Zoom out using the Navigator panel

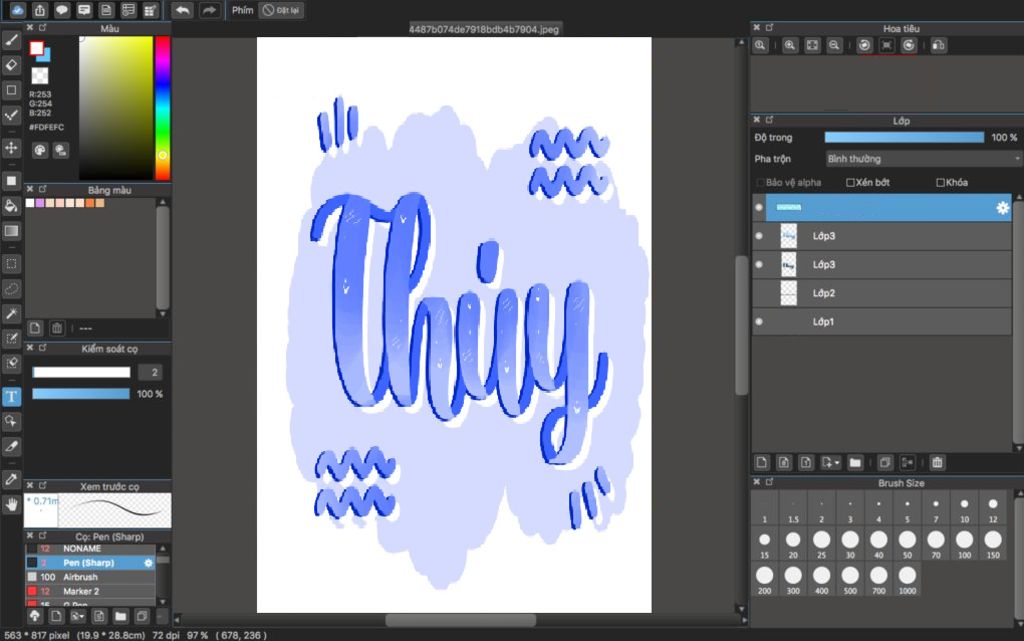click(x=834, y=45)
